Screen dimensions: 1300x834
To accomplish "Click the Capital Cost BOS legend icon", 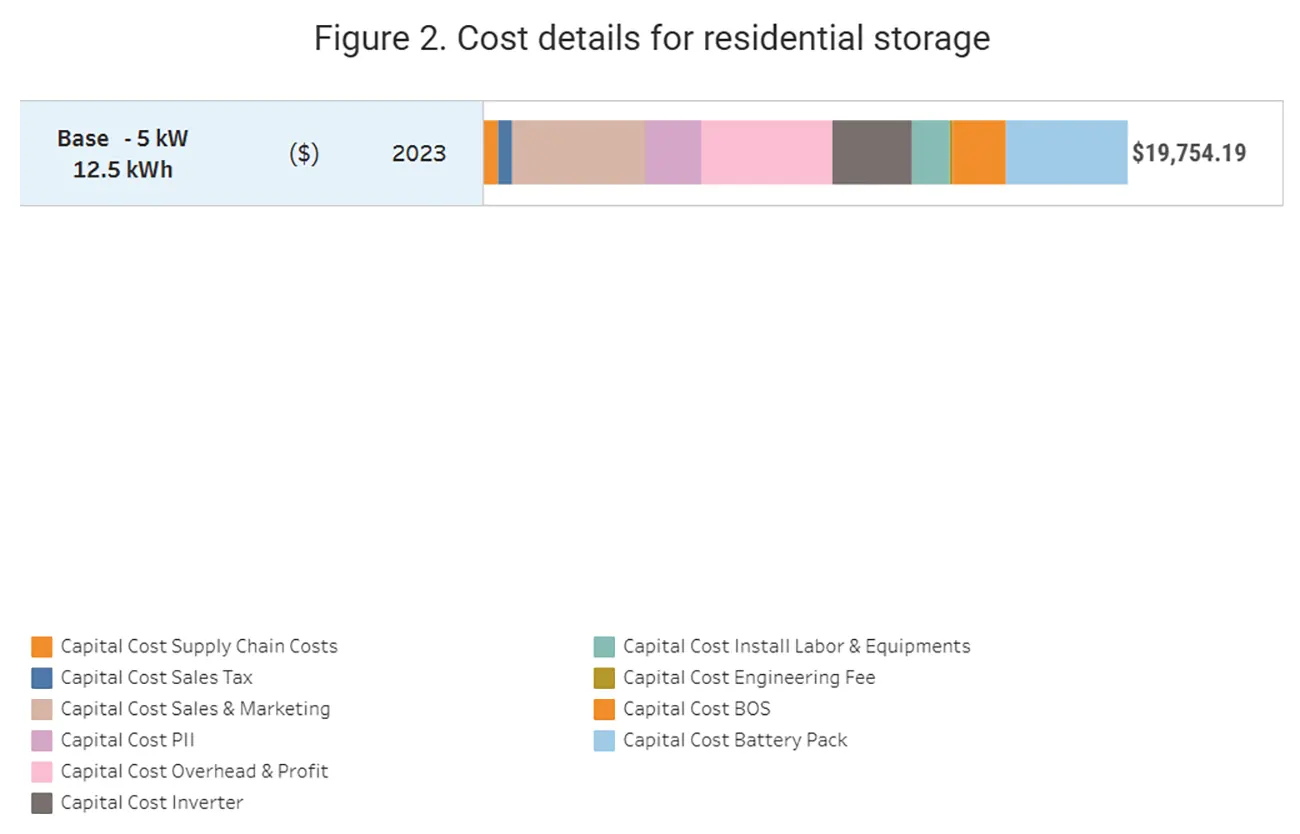I will [605, 709].
